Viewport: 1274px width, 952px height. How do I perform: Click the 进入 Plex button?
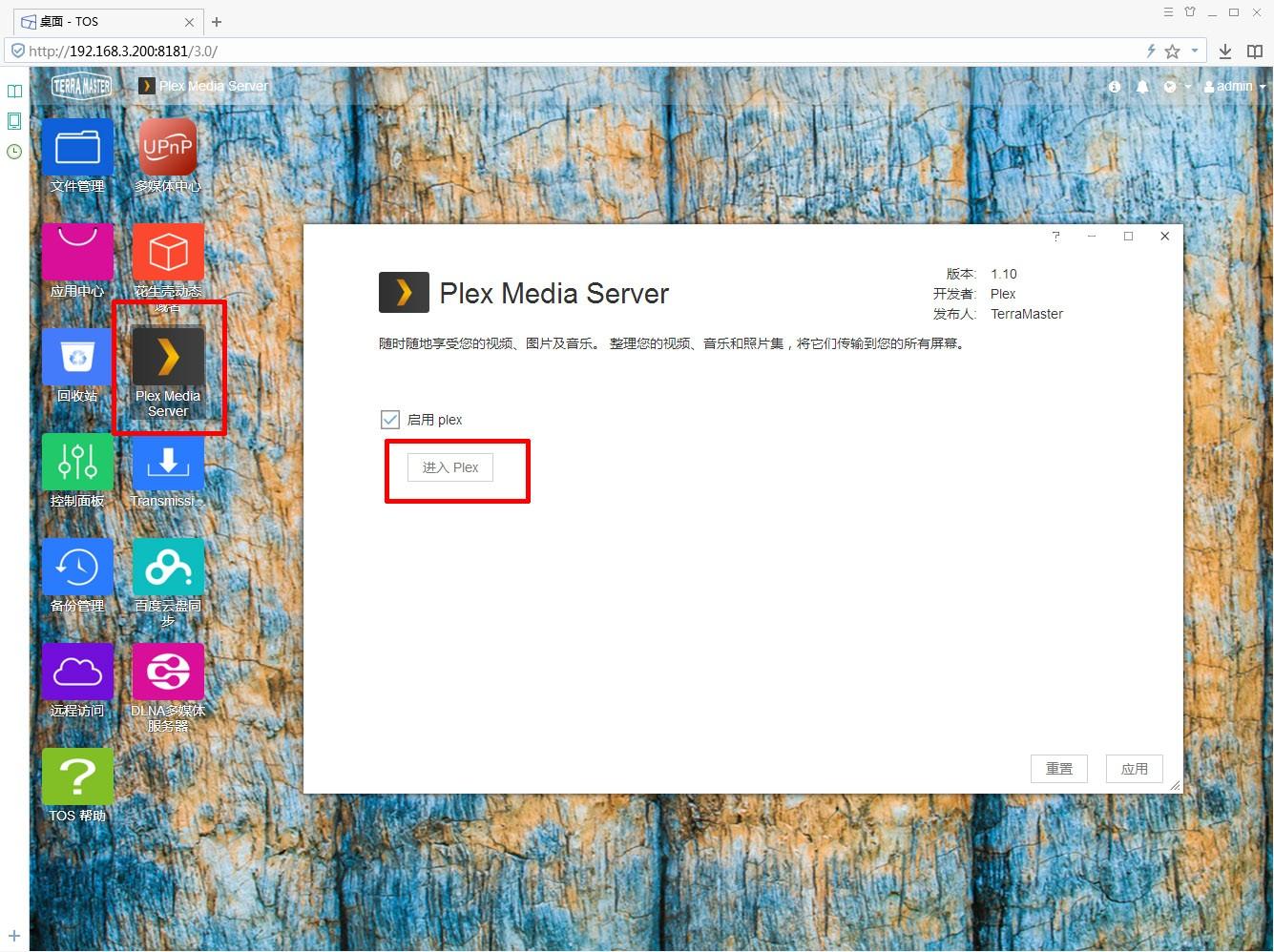click(450, 467)
